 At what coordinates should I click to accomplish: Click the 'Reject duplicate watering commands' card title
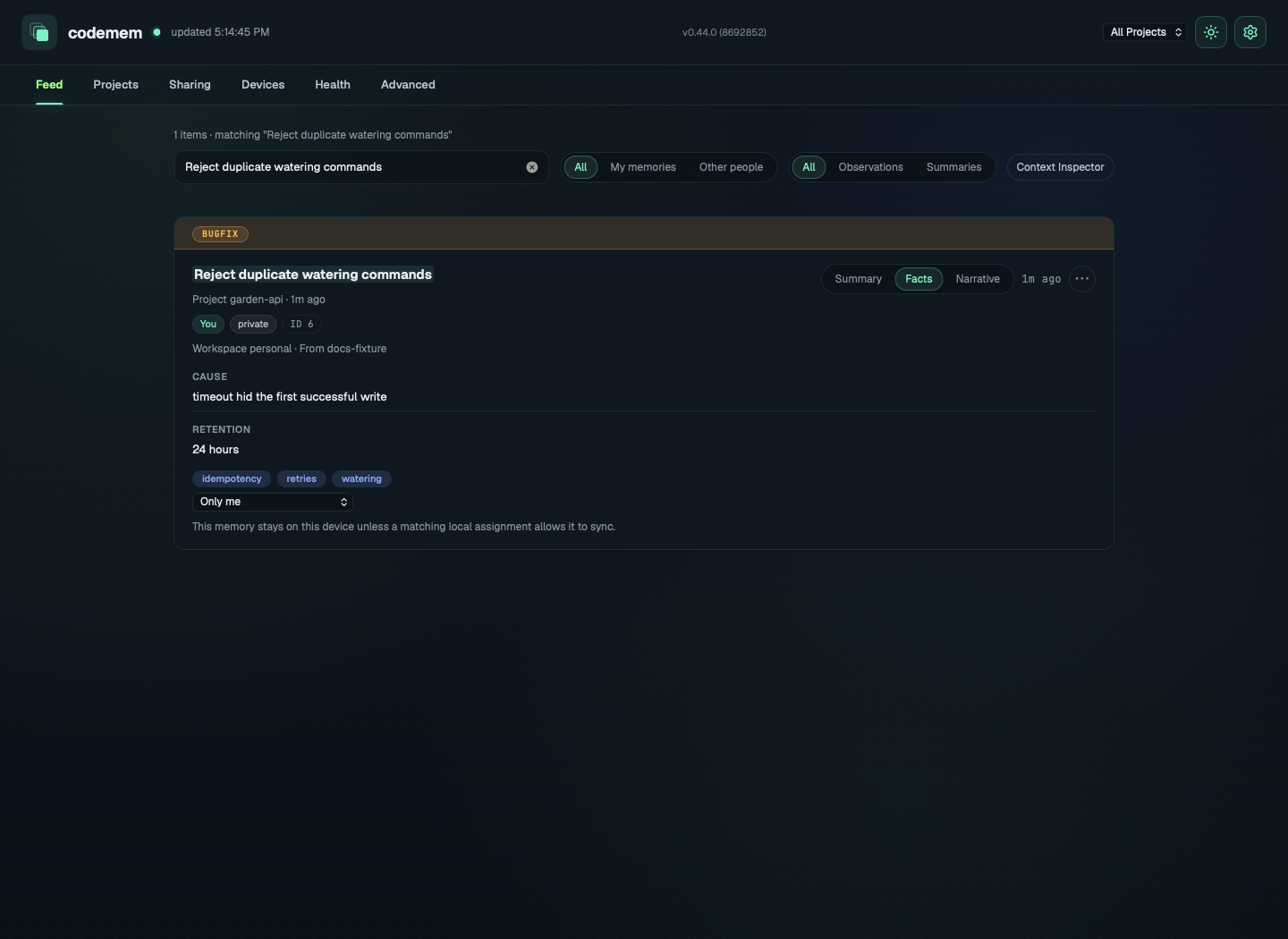(x=313, y=275)
